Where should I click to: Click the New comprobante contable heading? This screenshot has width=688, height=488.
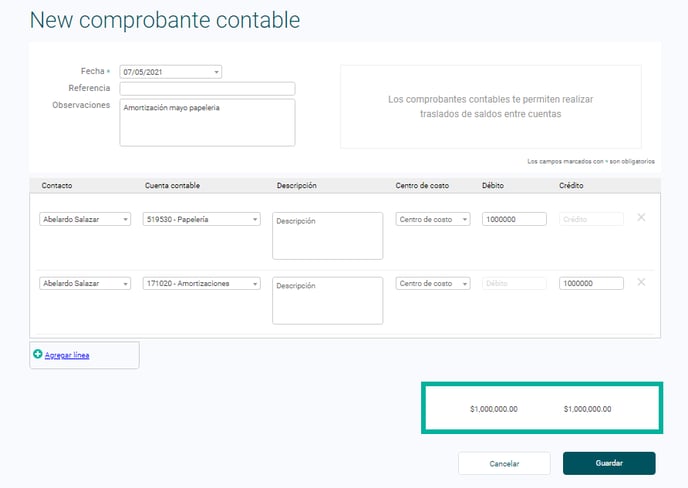click(x=165, y=20)
